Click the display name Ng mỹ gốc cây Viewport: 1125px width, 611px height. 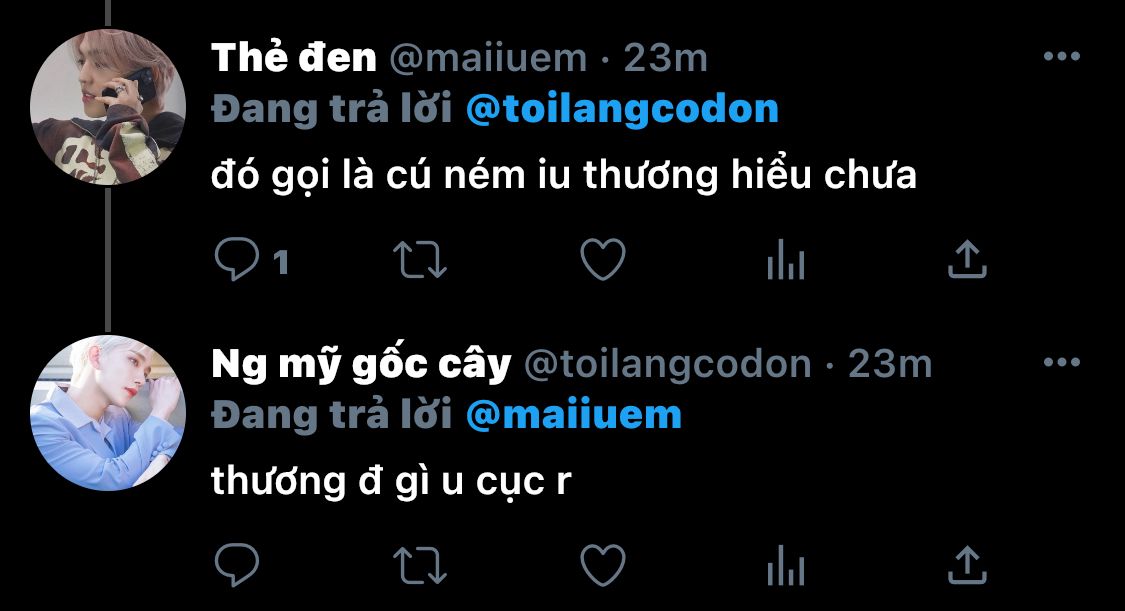pos(361,364)
